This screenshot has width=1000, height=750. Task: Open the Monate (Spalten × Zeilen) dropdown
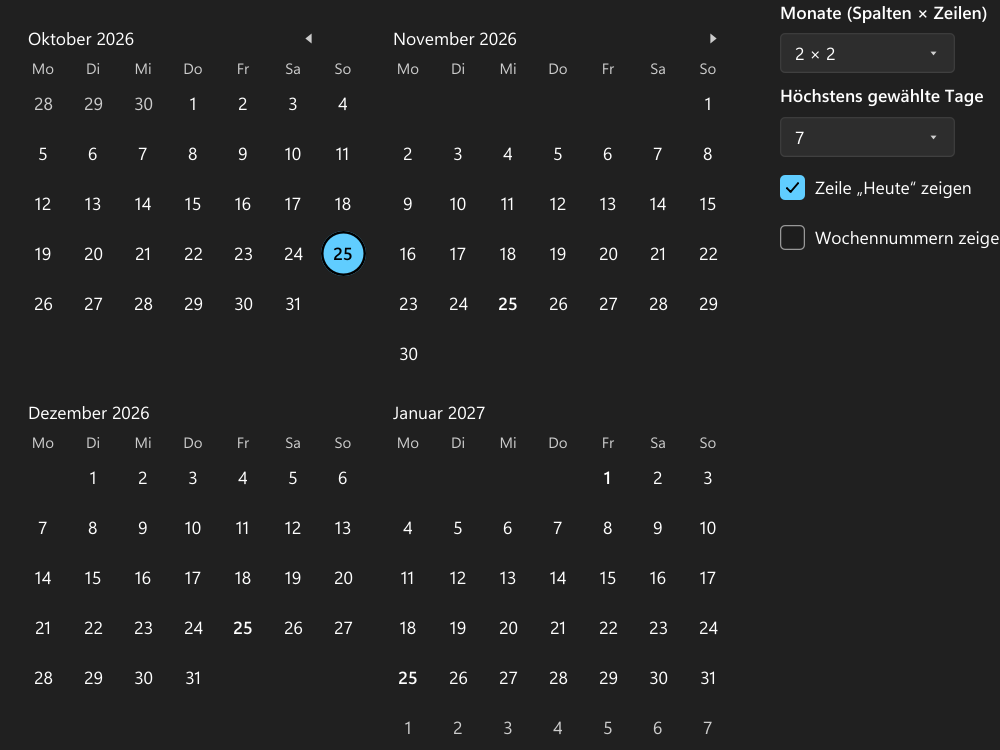867,54
